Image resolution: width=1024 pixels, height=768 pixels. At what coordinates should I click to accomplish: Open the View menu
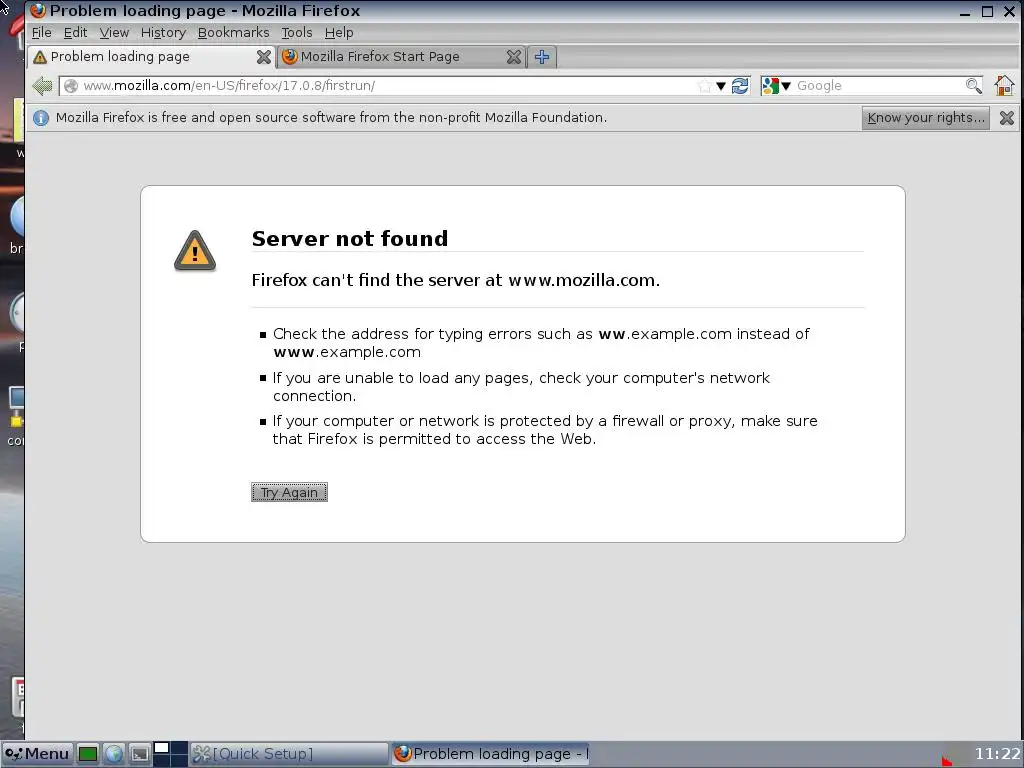(114, 33)
